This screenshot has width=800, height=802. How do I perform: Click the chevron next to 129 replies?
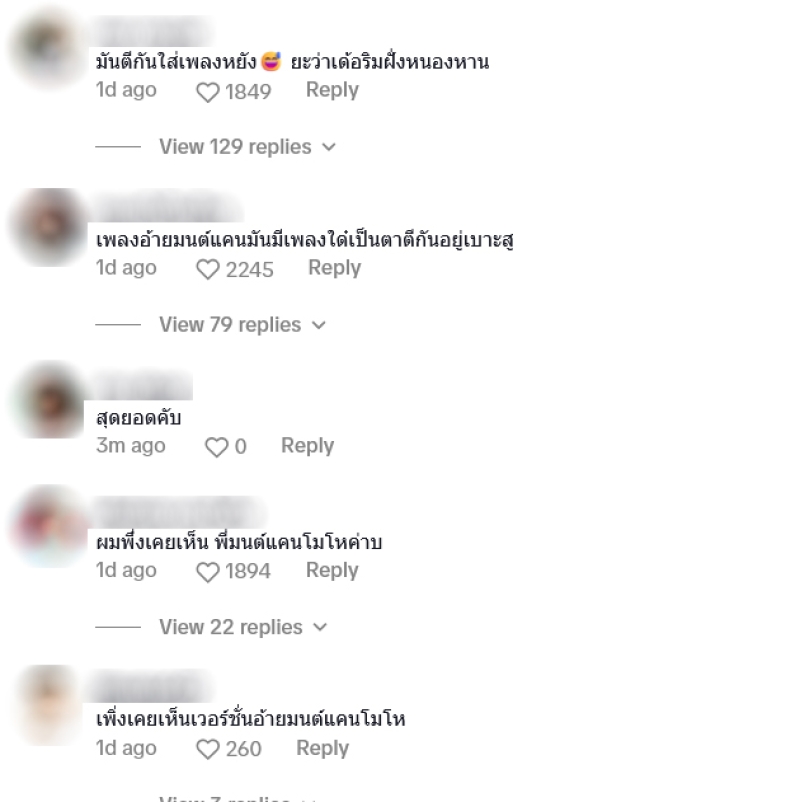329,147
